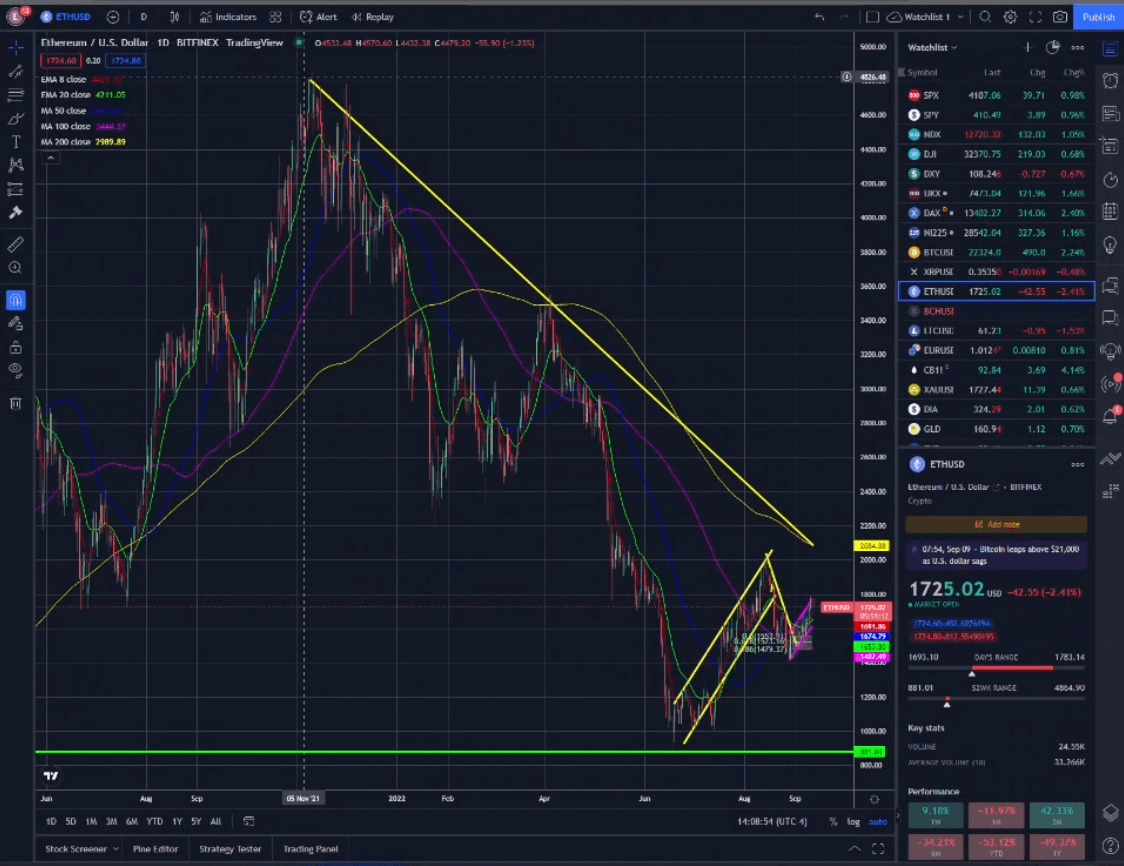Image resolution: width=1124 pixels, height=866 pixels.
Task: Switch to the Strategy Tester tab
Action: click(230, 849)
